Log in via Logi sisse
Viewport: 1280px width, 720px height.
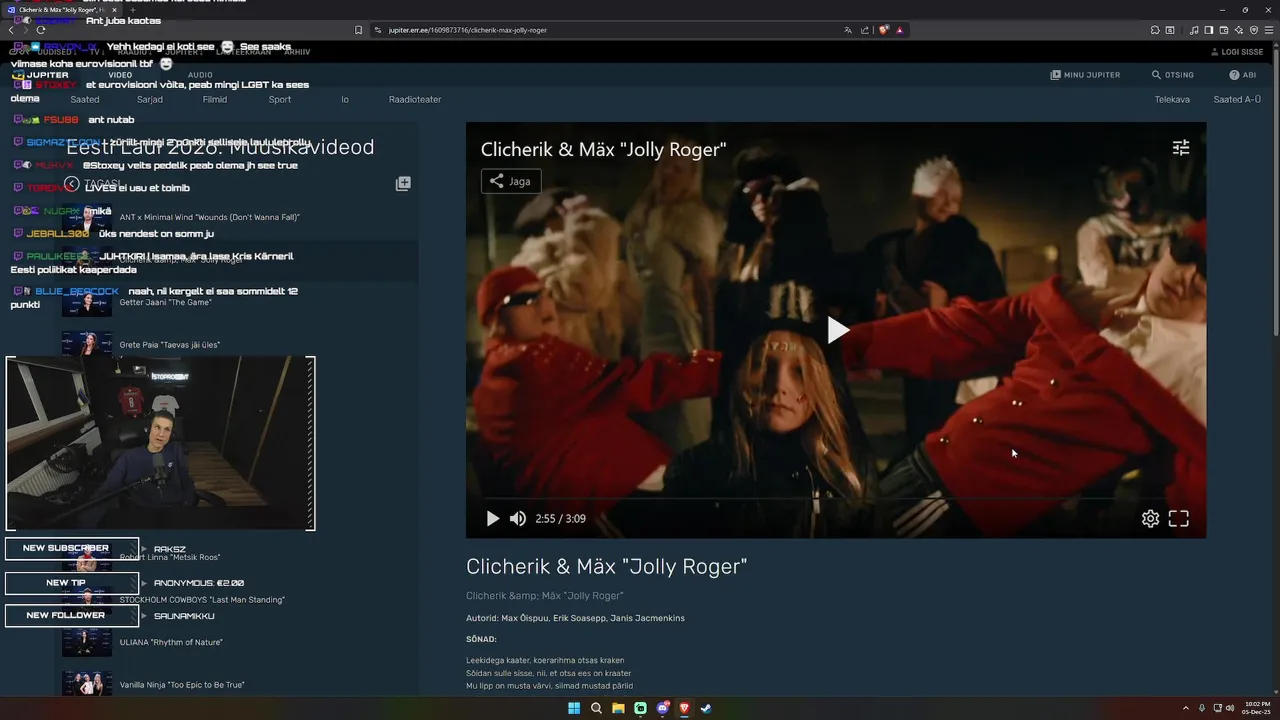(x=1237, y=52)
